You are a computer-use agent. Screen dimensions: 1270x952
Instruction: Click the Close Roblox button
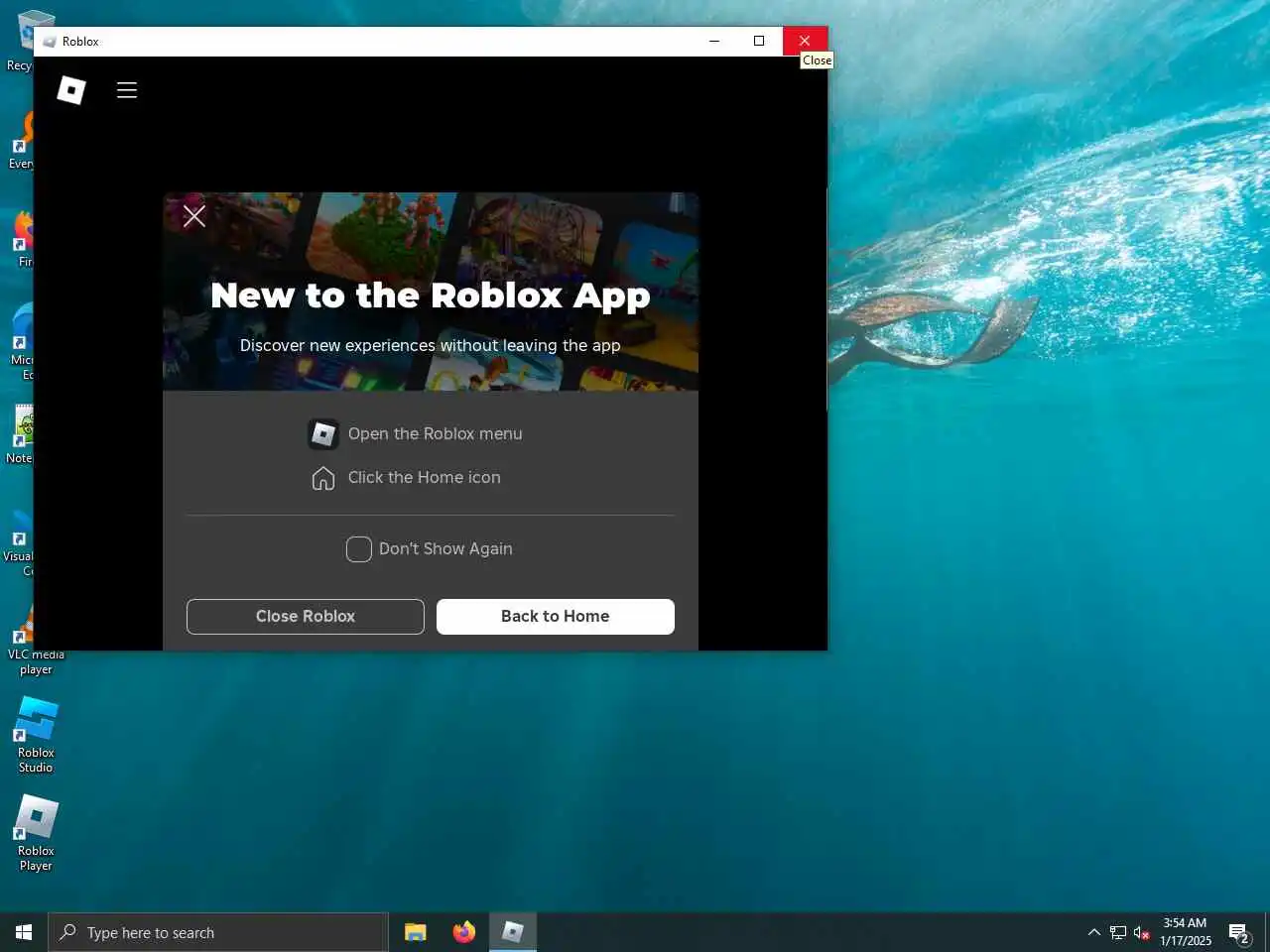(306, 616)
